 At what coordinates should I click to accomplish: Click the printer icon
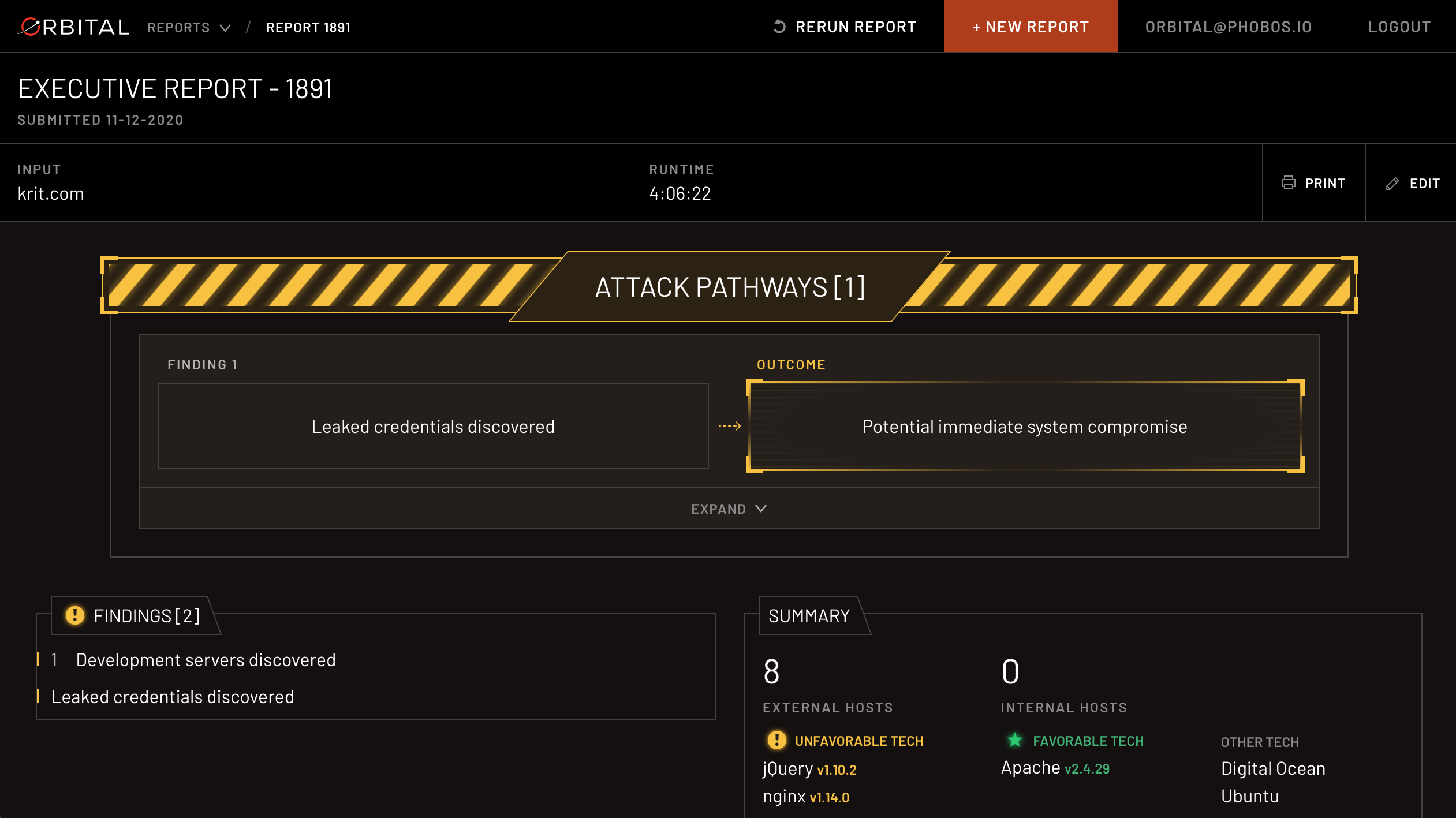[x=1288, y=183]
